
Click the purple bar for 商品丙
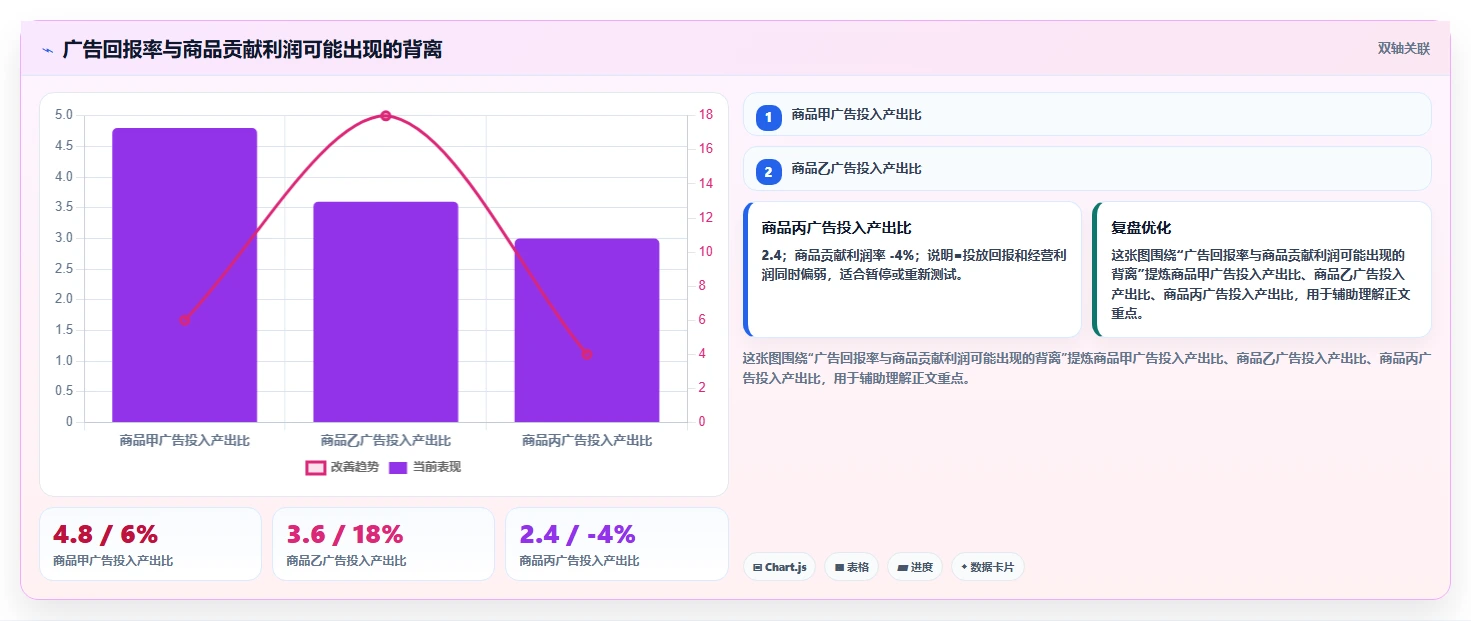tap(587, 330)
